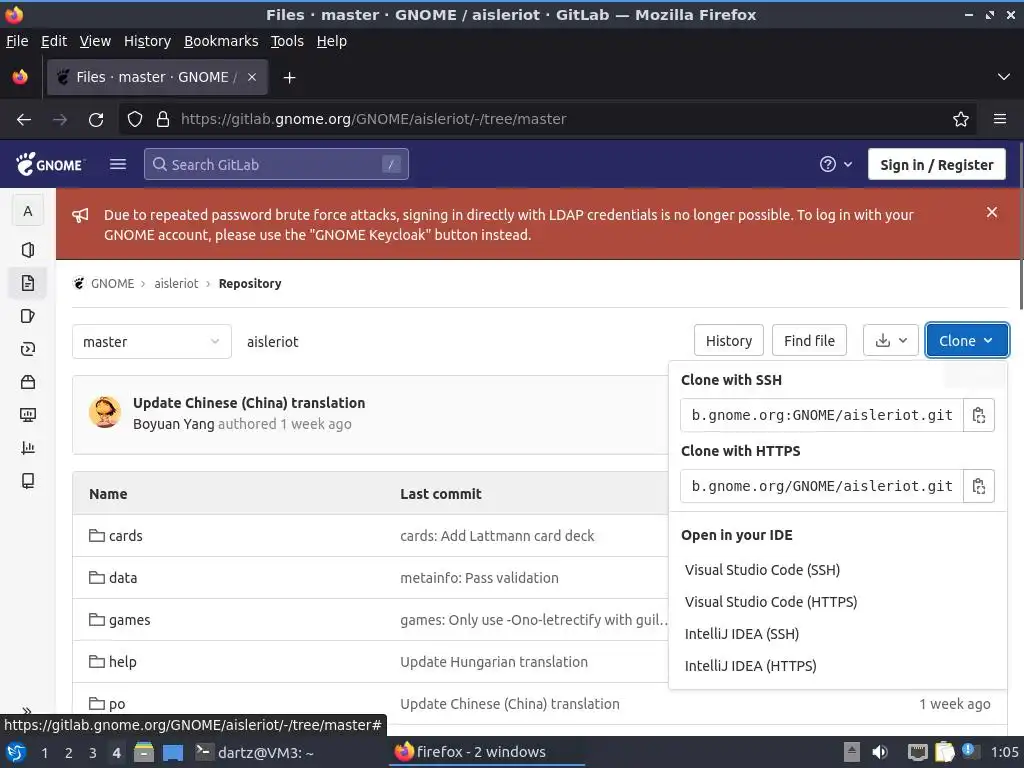
Task: Switch to dartz@VM3 terminal in taskbar
Action: tap(255, 752)
